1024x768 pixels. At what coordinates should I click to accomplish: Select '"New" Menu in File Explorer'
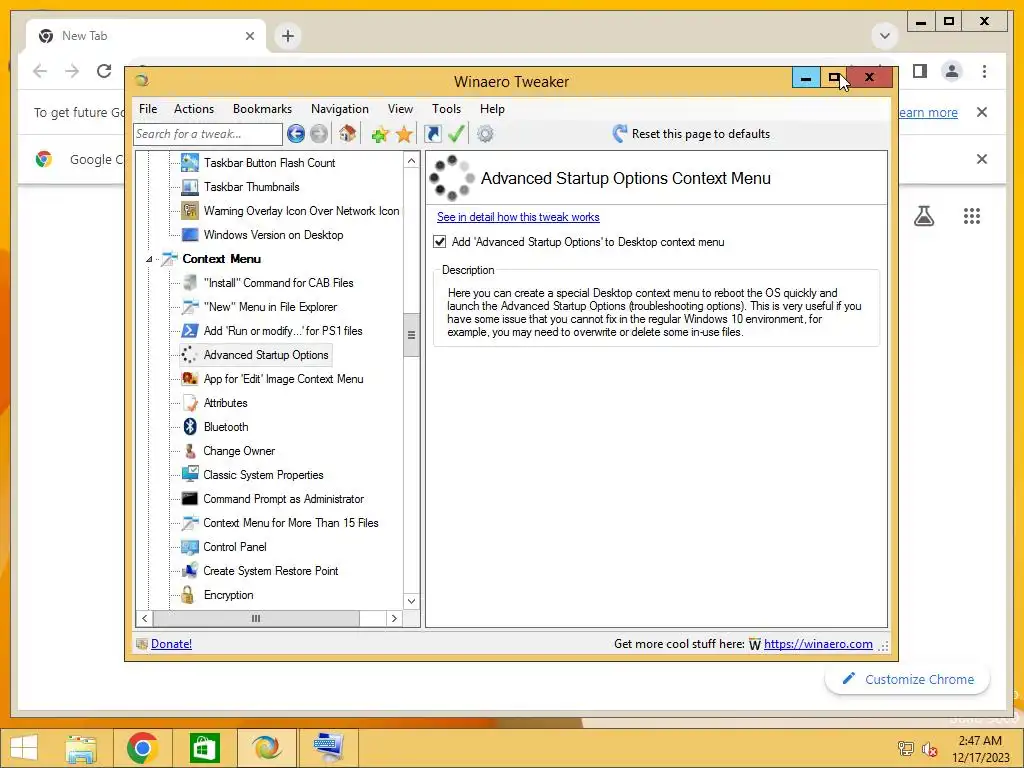(270, 307)
